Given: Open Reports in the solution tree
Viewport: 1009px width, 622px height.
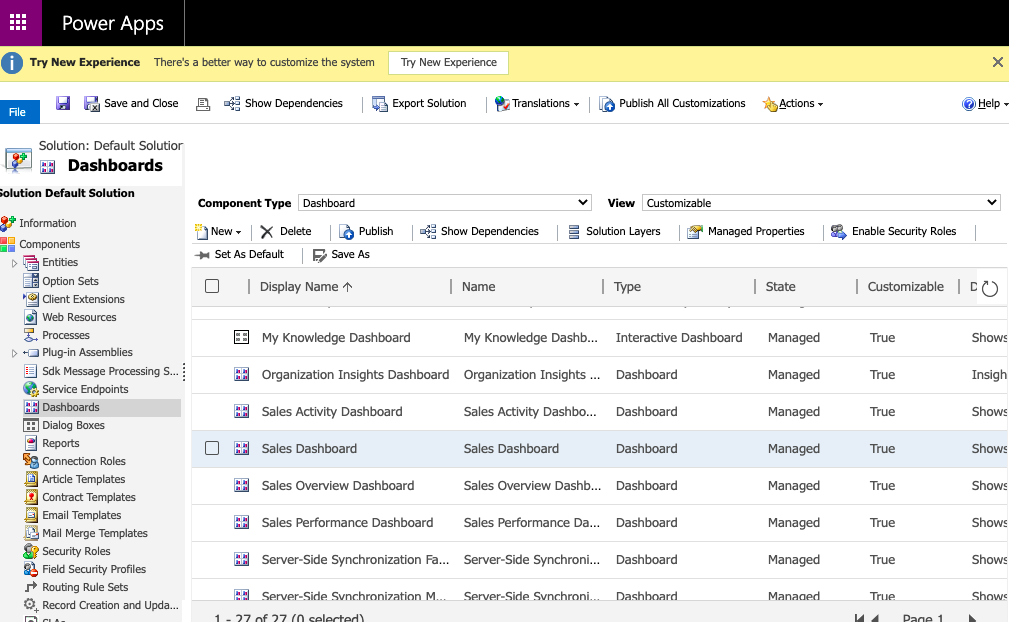Looking at the screenshot, I should point(60,443).
